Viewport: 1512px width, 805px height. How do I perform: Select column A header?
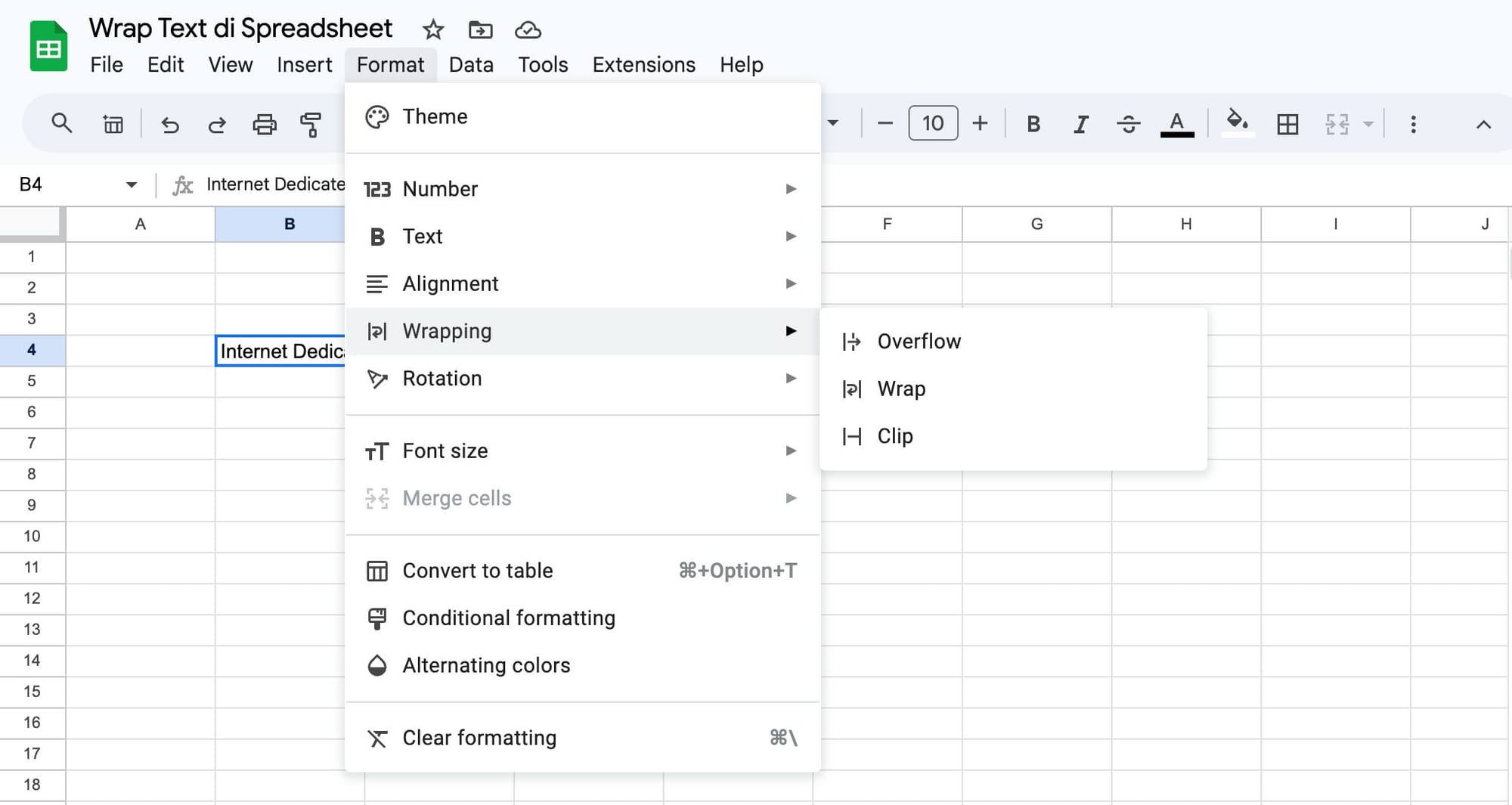click(x=141, y=224)
